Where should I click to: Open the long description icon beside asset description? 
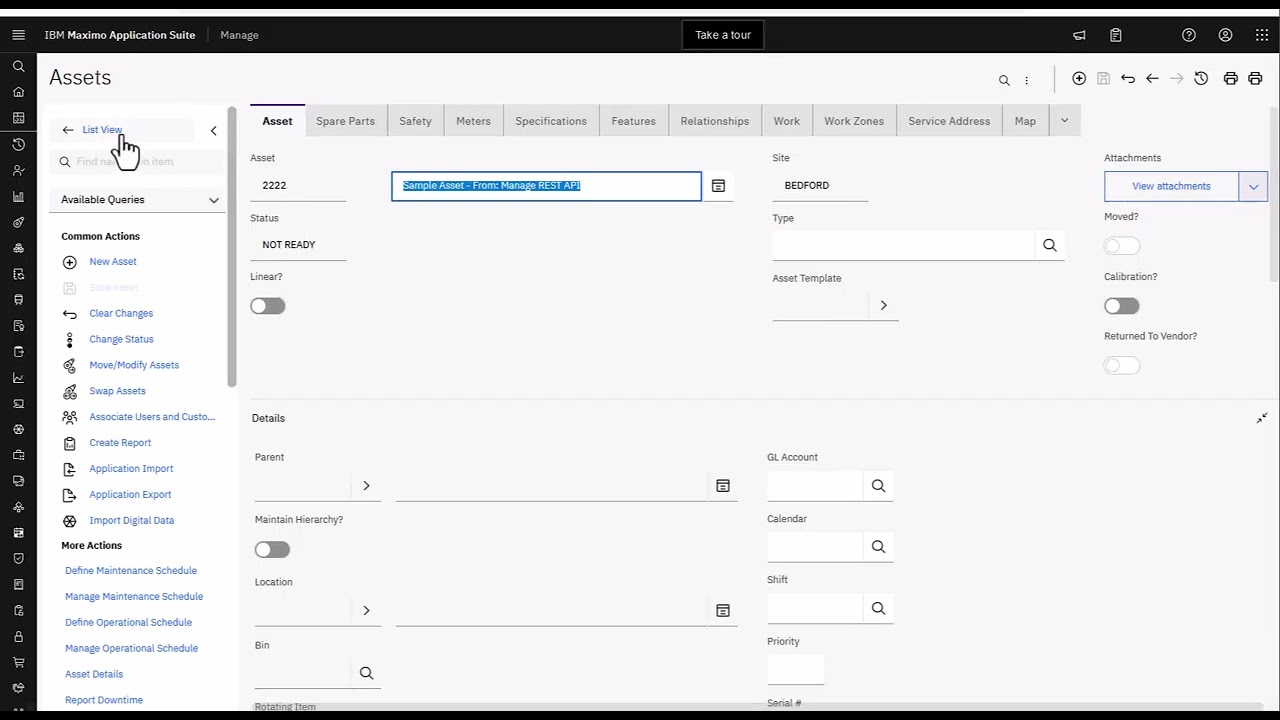[718, 186]
